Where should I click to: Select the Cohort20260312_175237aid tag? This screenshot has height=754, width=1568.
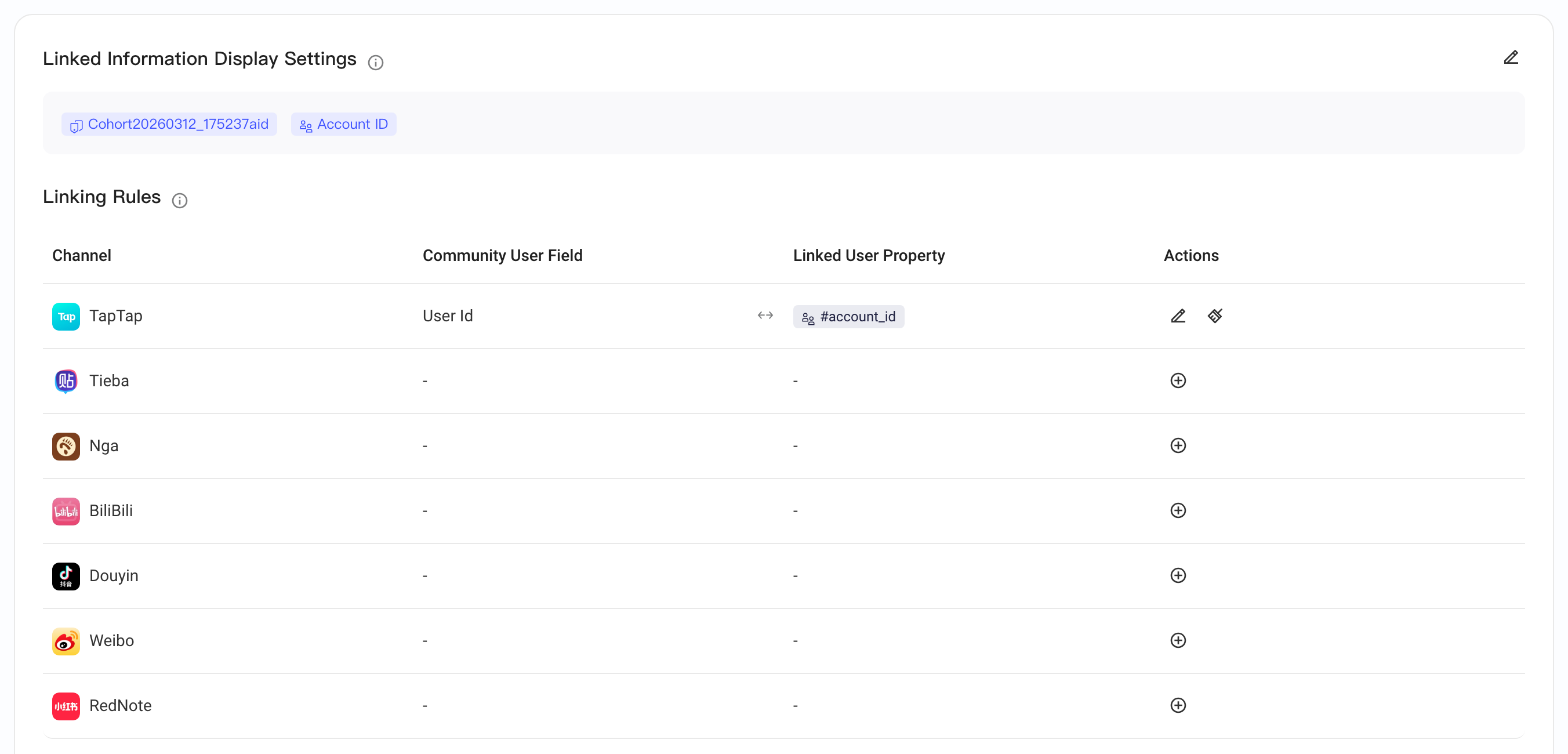point(169,124)
